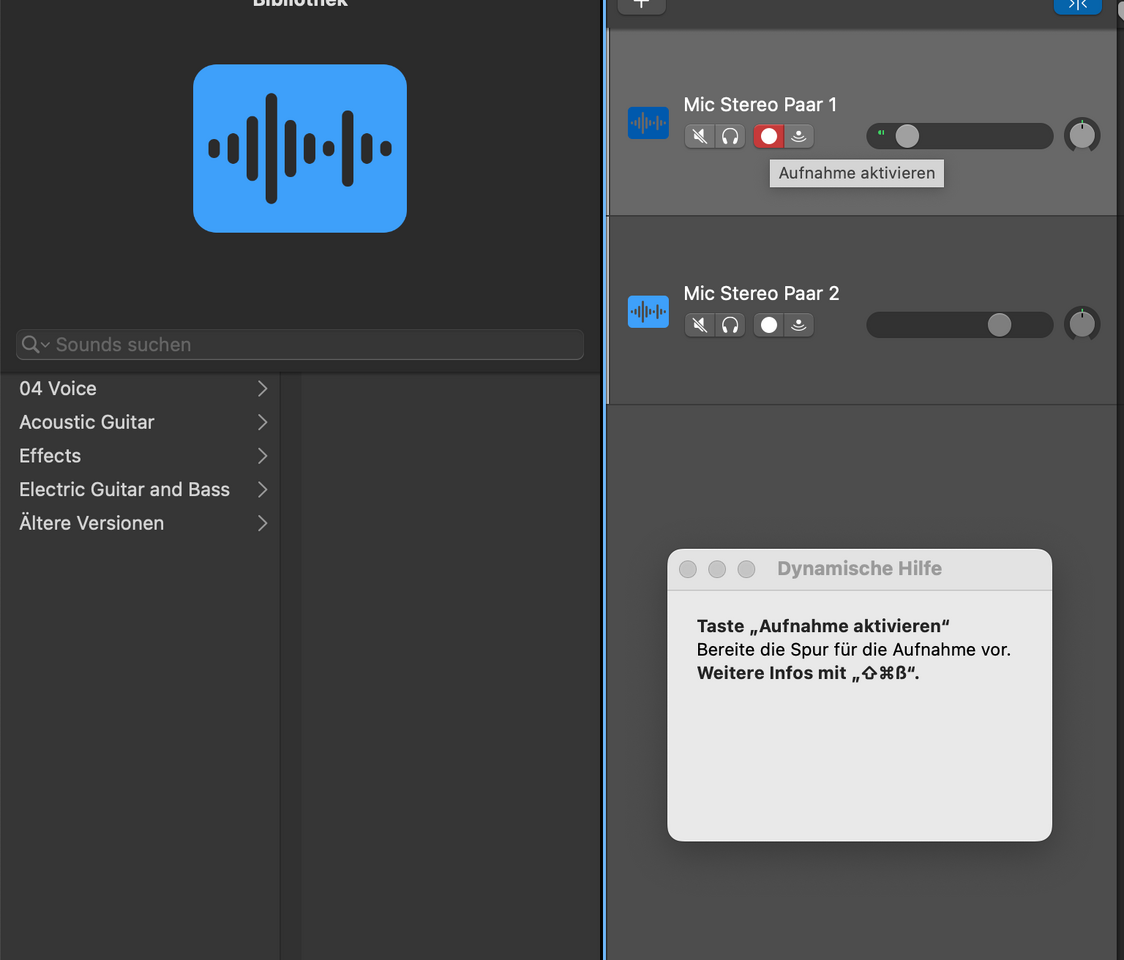Click the blue catch playhead button
This screenshot has width=1124, height=960.
point(1077,6)
